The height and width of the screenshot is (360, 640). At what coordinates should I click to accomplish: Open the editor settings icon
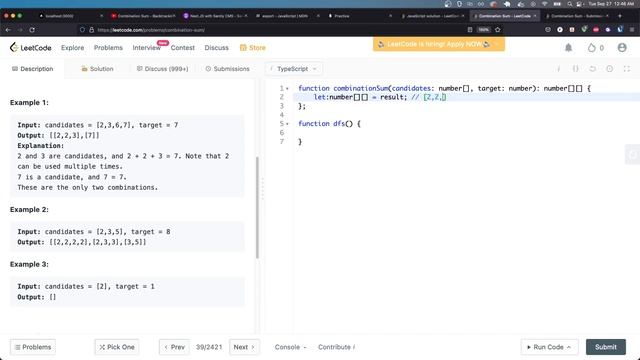pos(609,69)
